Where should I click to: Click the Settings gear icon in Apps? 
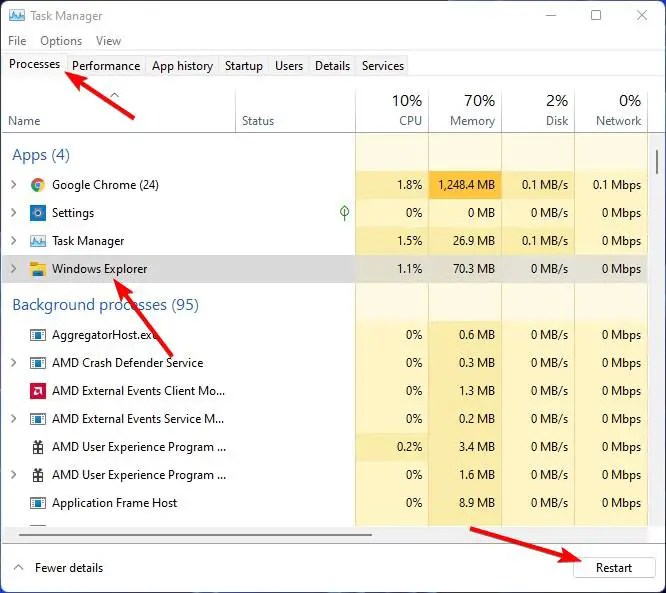point(38,213)
